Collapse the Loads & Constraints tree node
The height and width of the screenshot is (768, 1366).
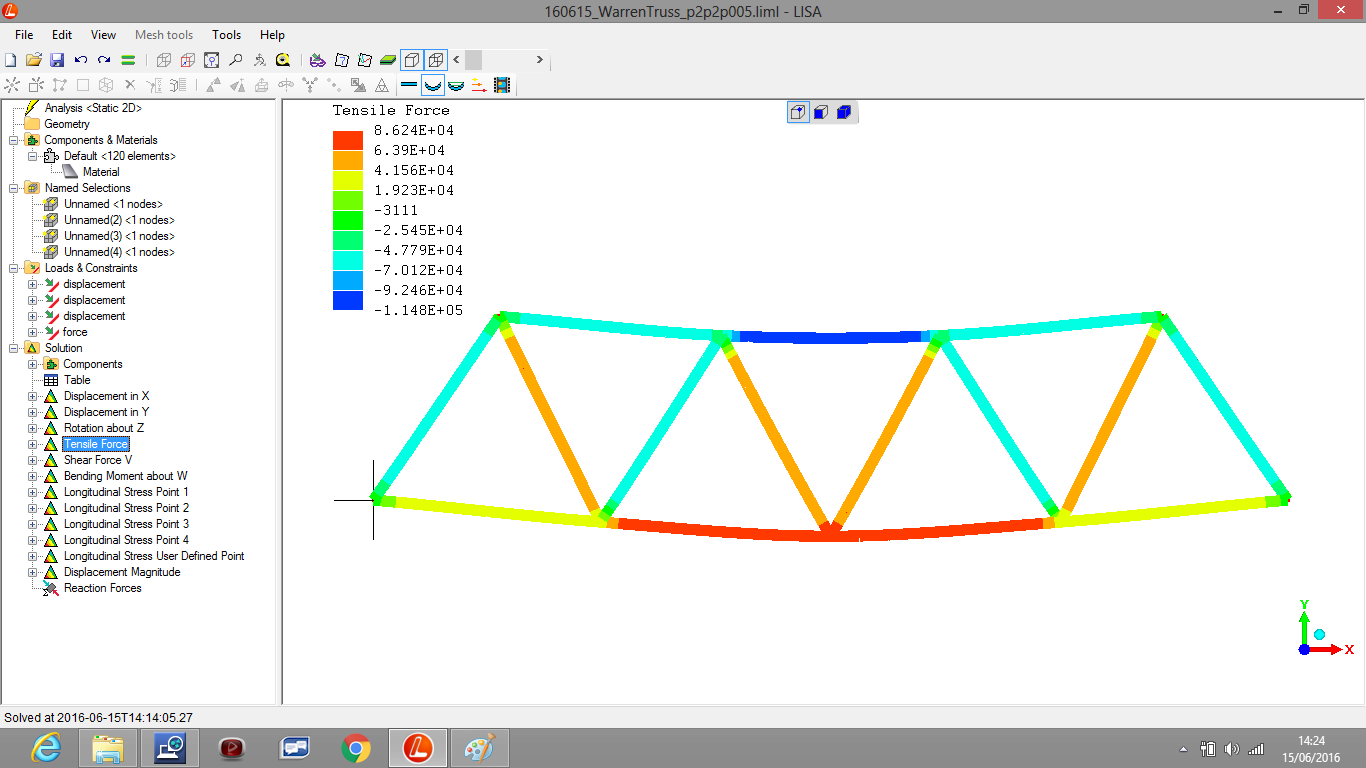pyautogui.click(x=13, y=268)
